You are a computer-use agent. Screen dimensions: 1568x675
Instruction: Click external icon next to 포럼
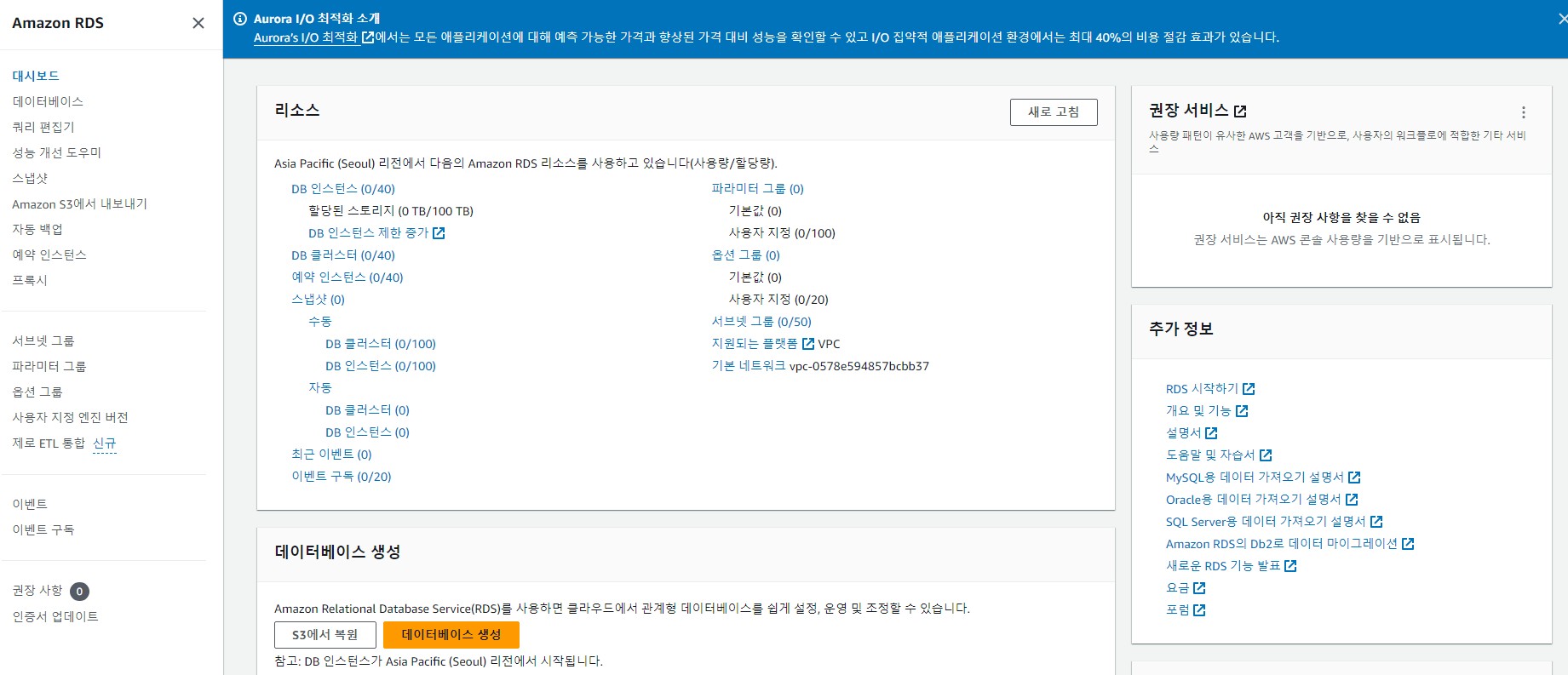1199,610
